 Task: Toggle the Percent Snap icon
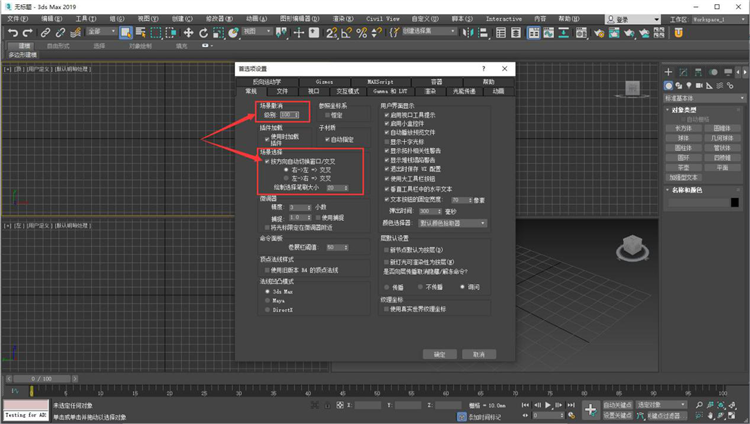pyautogui.click(x=362, y=33)
